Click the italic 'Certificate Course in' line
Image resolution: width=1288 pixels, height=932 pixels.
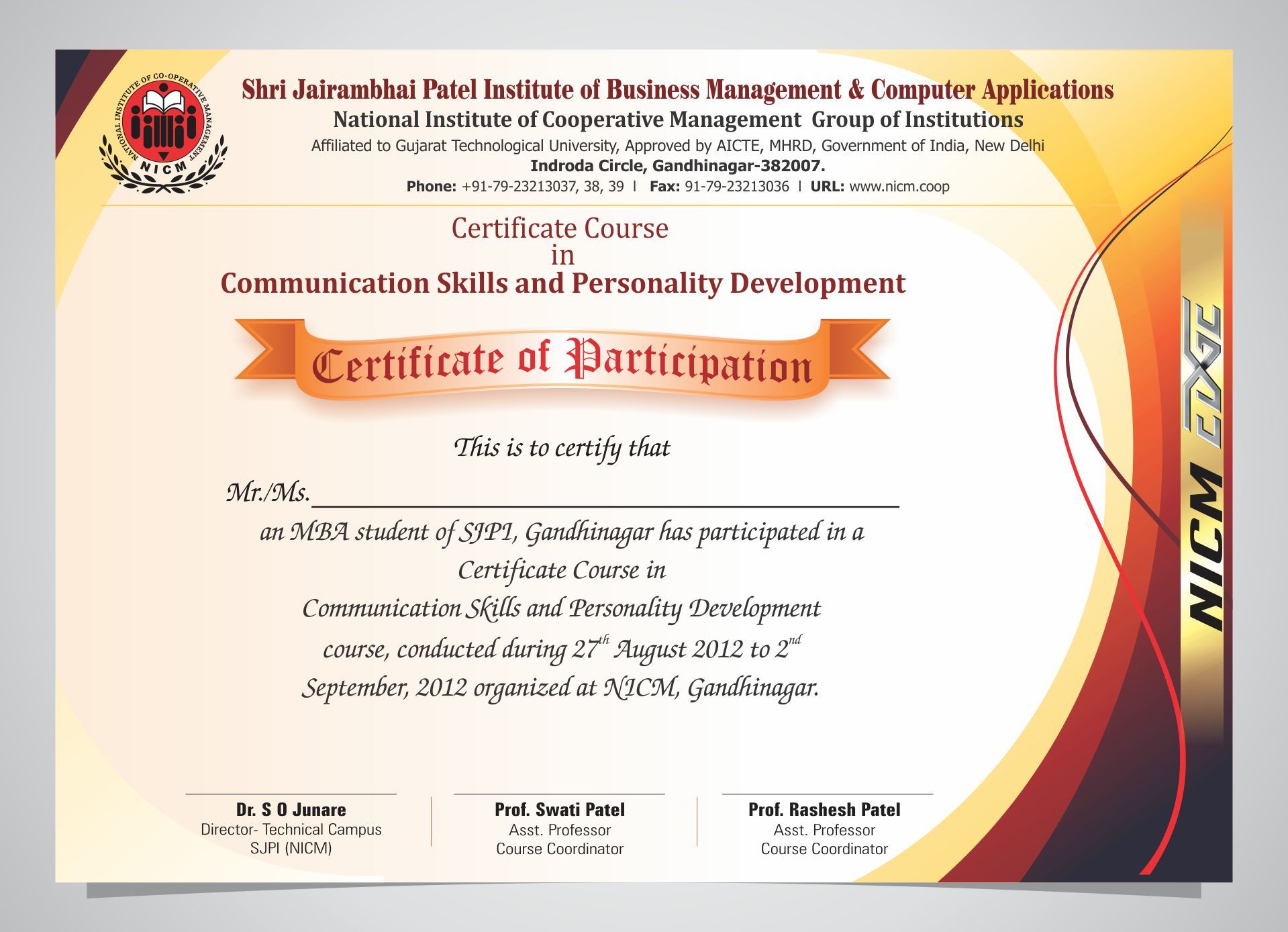(x=562, y=571)
